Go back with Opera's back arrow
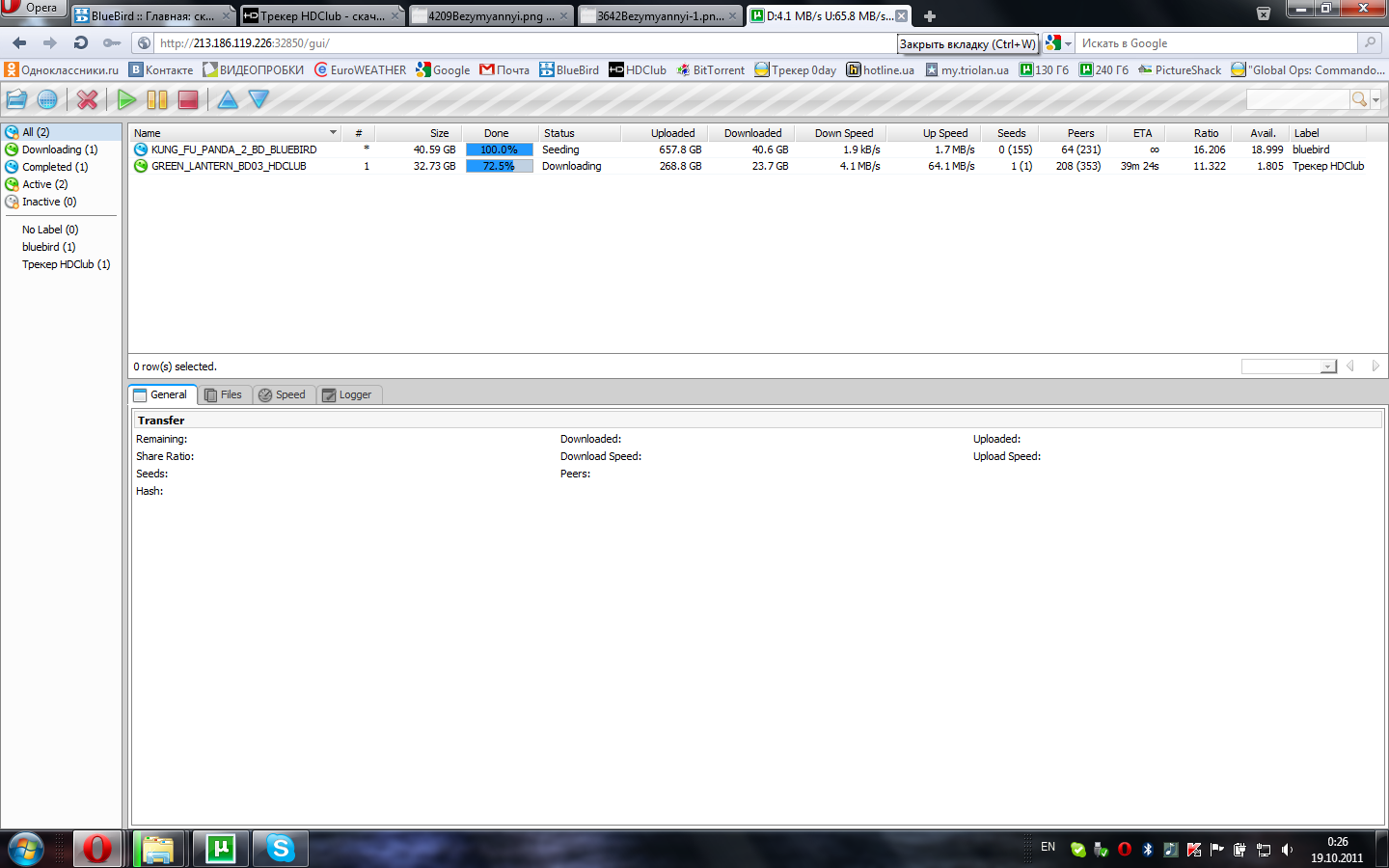1389x868 pixels. pyautogui.click(x=19, y=42)
